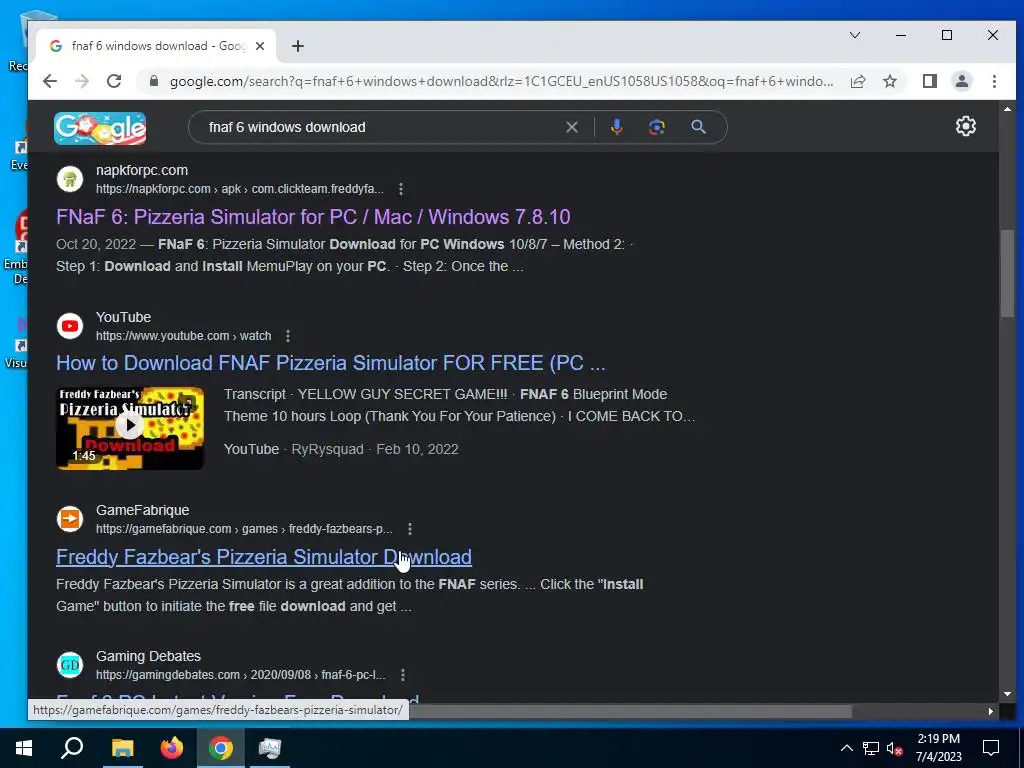Open Chrome's three-dot menu

[x=994, y=81]
